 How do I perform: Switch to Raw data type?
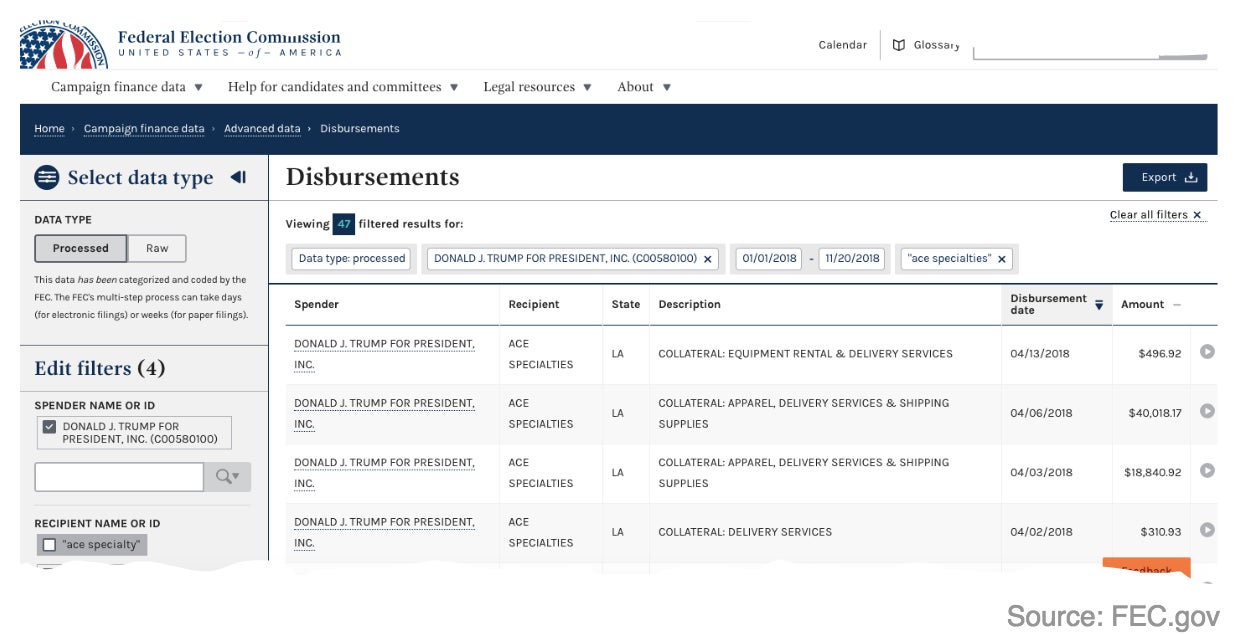pos(157,248)
